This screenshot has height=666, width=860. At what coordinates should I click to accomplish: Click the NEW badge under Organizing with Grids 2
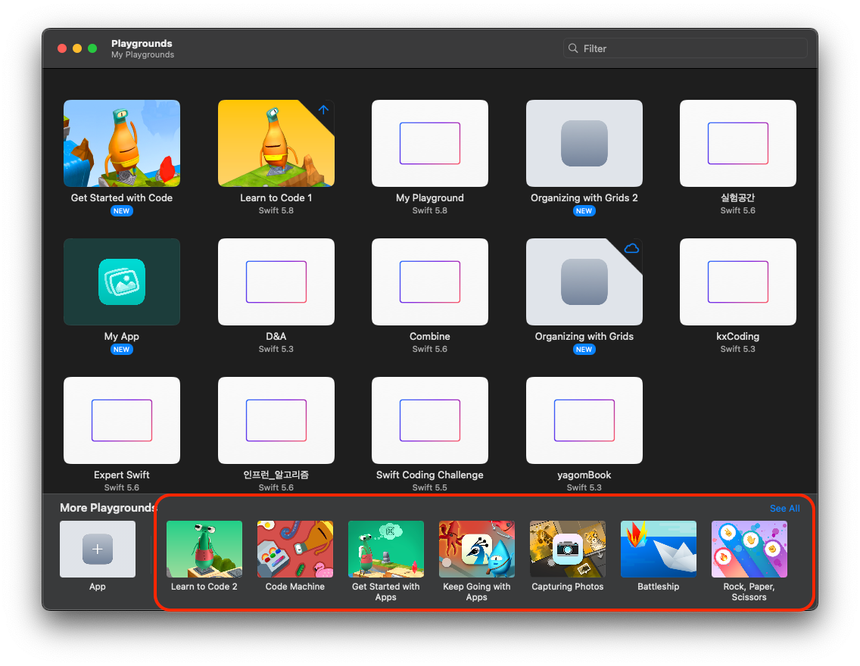(x=584, y=211)
